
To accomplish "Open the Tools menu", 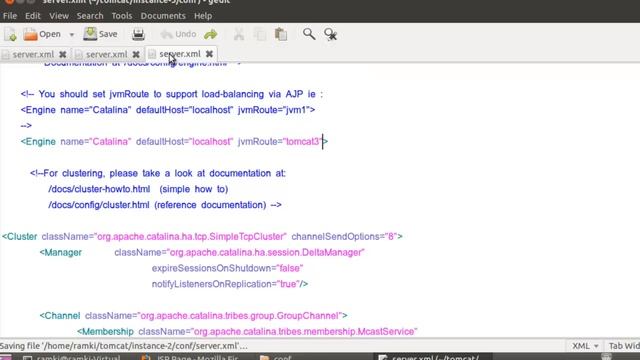I will pyautogui.click(x=122, y=16).
